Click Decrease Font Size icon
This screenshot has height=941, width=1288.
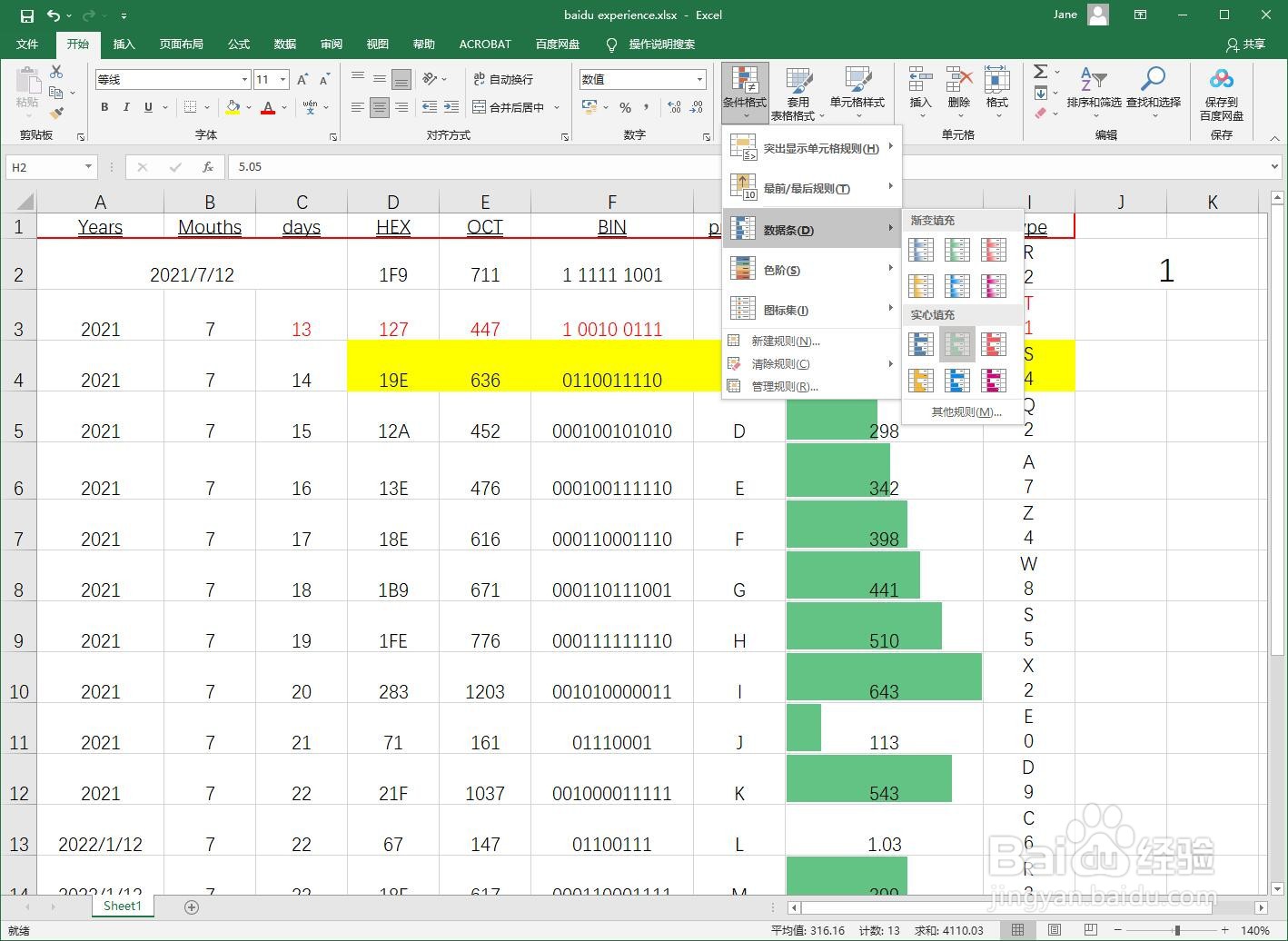(x=323, y=80)
